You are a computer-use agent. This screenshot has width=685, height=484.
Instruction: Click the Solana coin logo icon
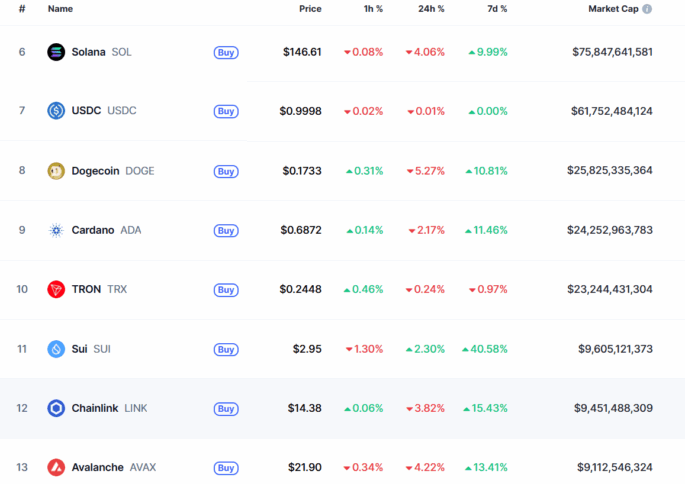56,52
